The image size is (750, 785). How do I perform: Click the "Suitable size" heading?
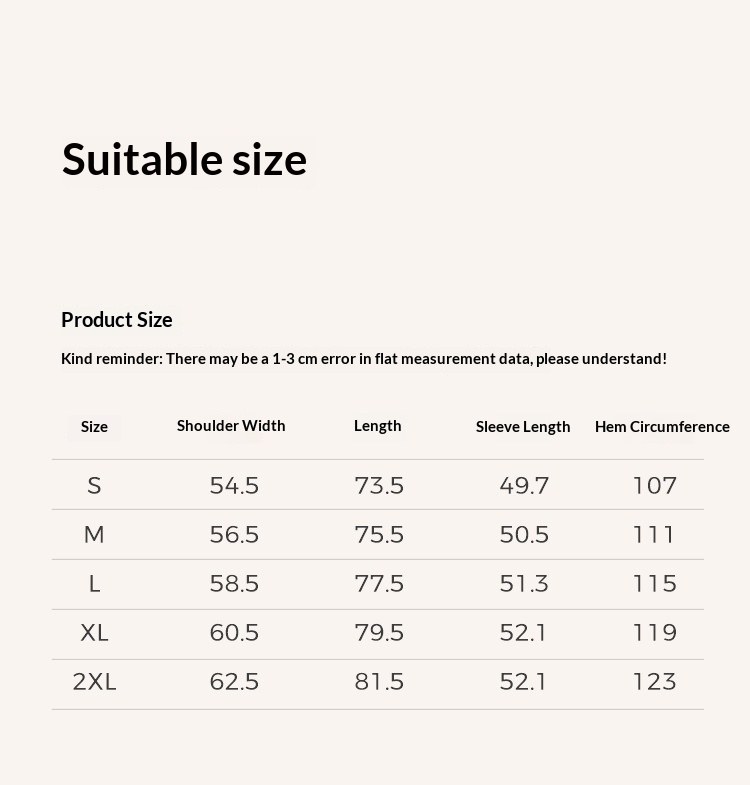(184, 160)
